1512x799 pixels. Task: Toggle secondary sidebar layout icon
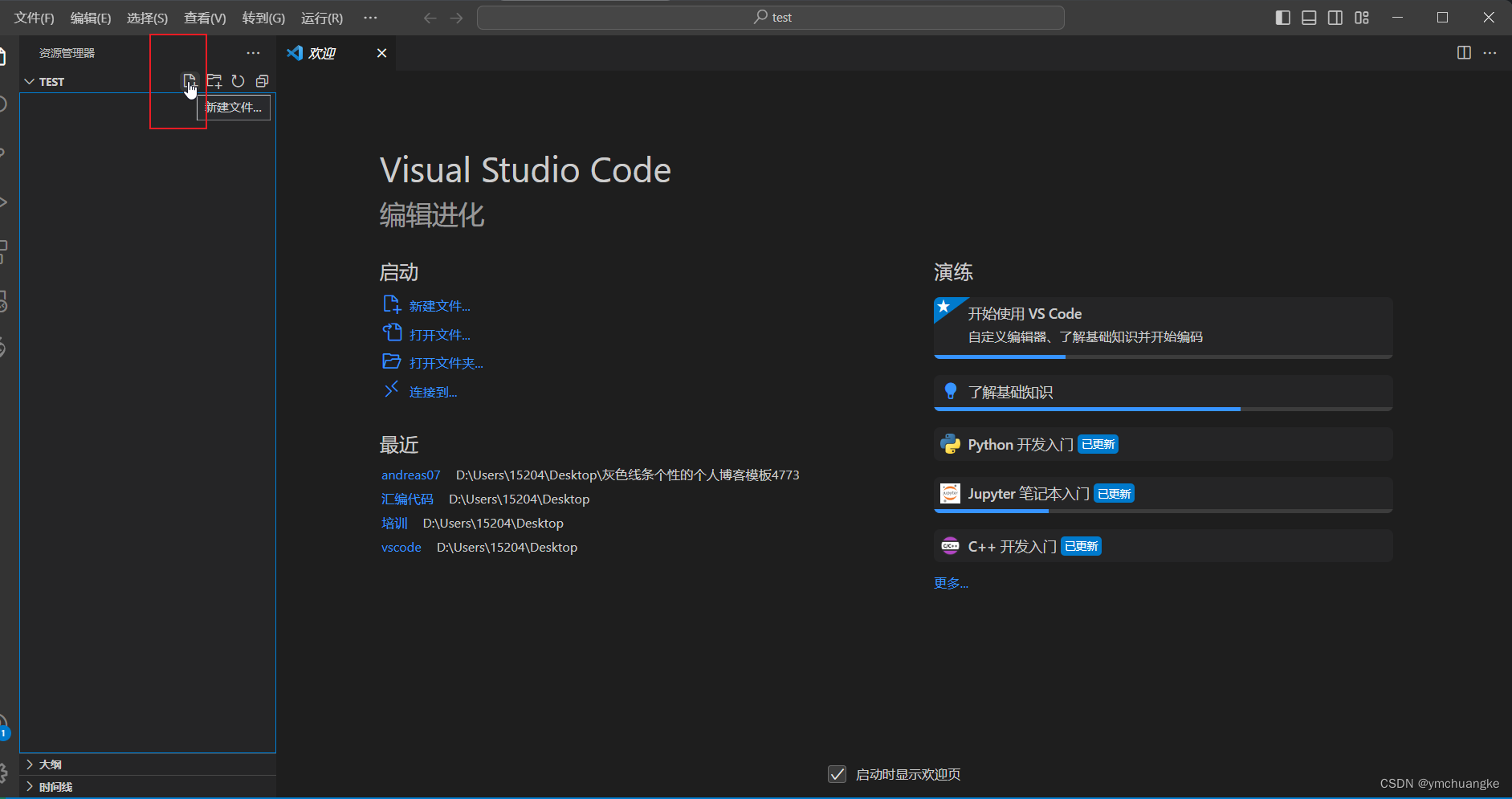[1335, 18]
